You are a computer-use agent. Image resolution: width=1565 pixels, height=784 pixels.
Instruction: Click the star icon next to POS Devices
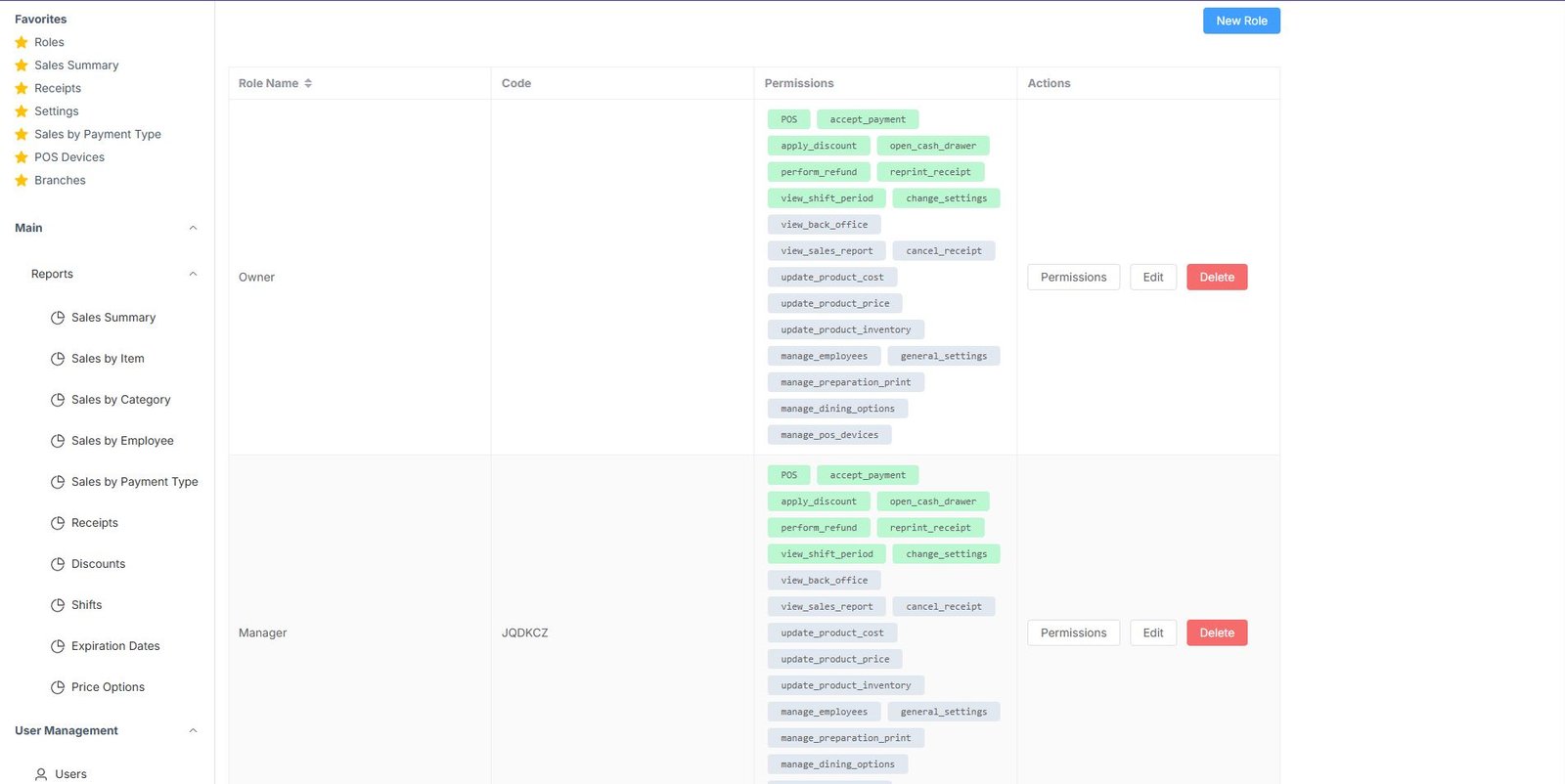coord(22,157)
